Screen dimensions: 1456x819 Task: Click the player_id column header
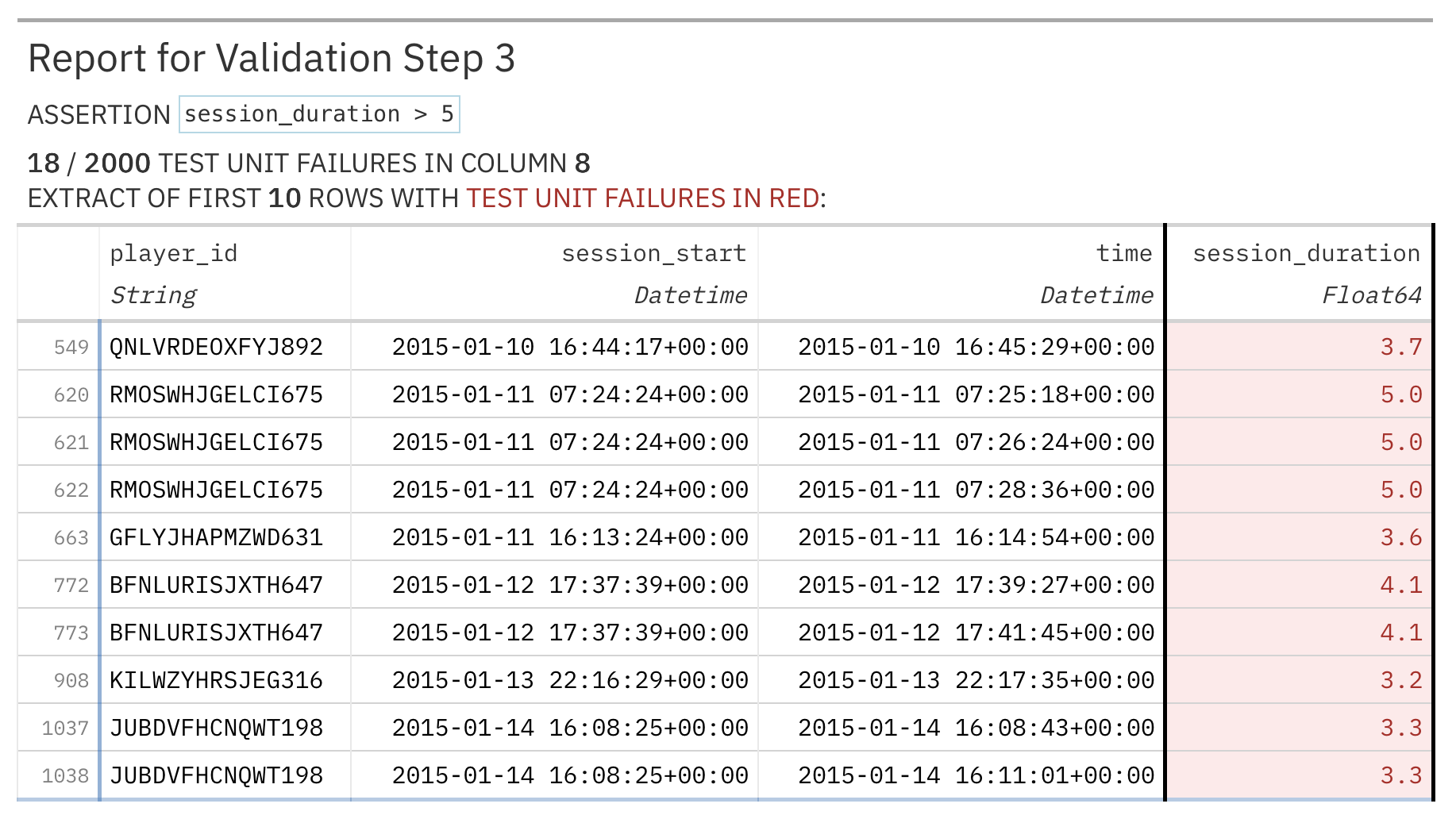tap(174, 254)
